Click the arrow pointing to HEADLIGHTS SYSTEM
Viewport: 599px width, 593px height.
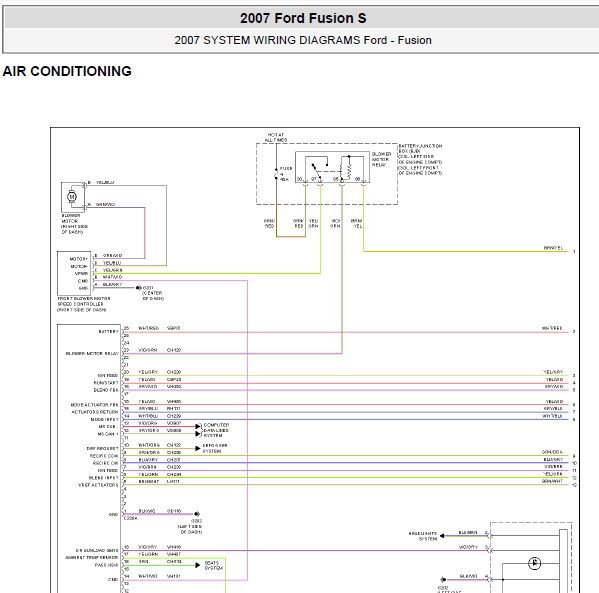tap(442, 536)
